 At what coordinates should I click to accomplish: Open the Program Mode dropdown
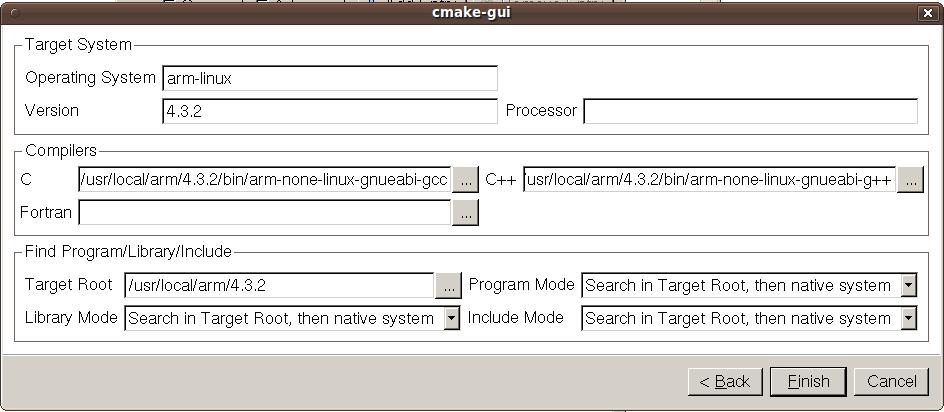(x=749, y=286)
